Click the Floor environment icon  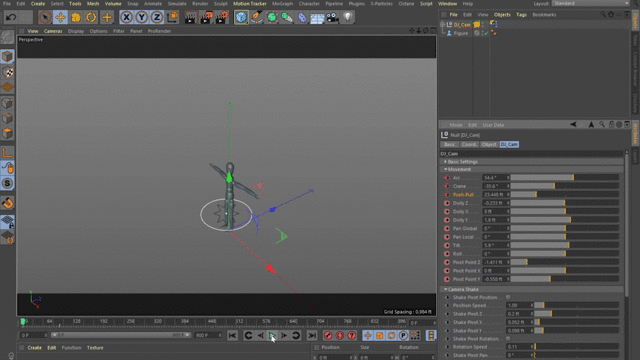pos(317,17)
